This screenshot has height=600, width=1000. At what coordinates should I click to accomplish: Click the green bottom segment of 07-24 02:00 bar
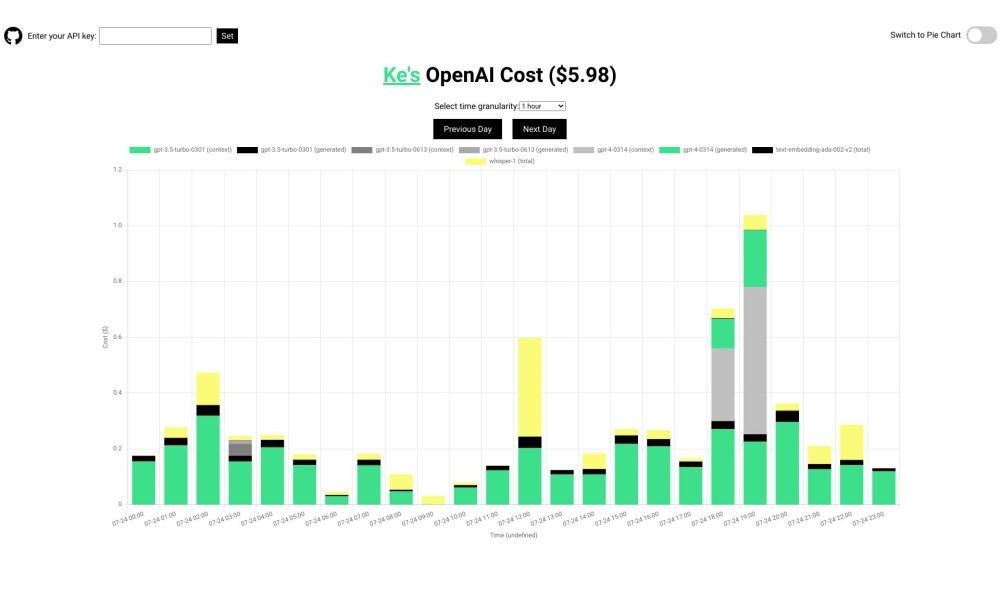208,460
